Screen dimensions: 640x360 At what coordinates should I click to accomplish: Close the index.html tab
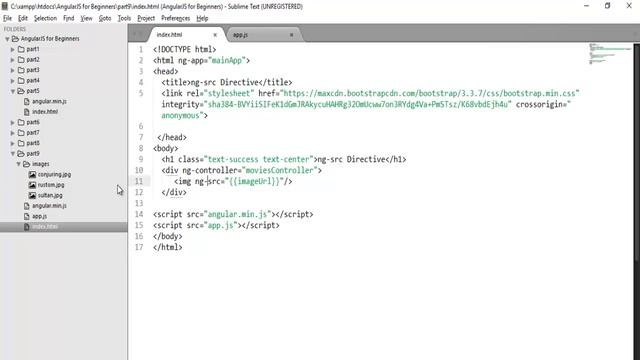(x=215, y=35)
